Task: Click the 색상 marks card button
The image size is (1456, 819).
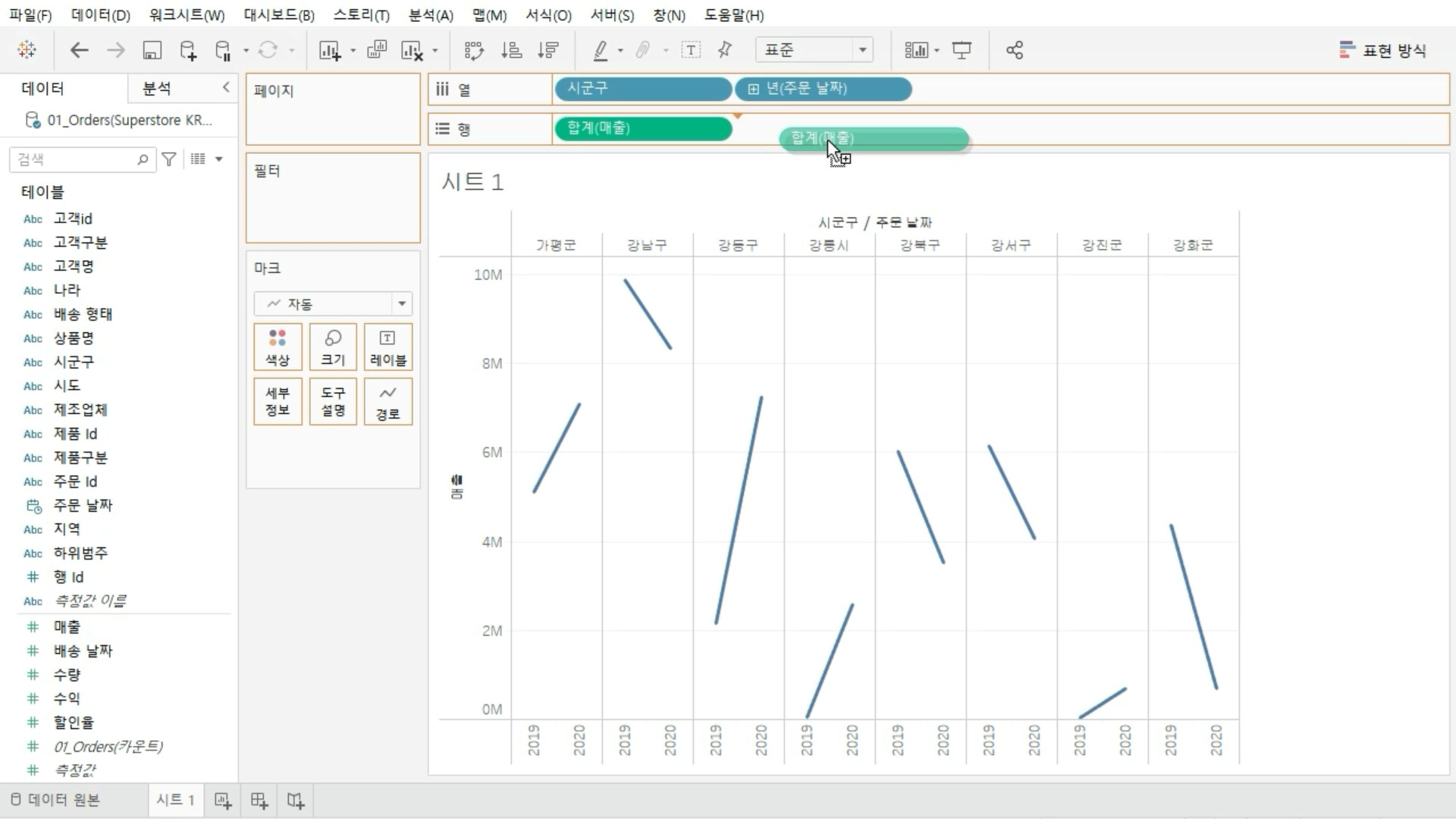Action: click(278, 347)
